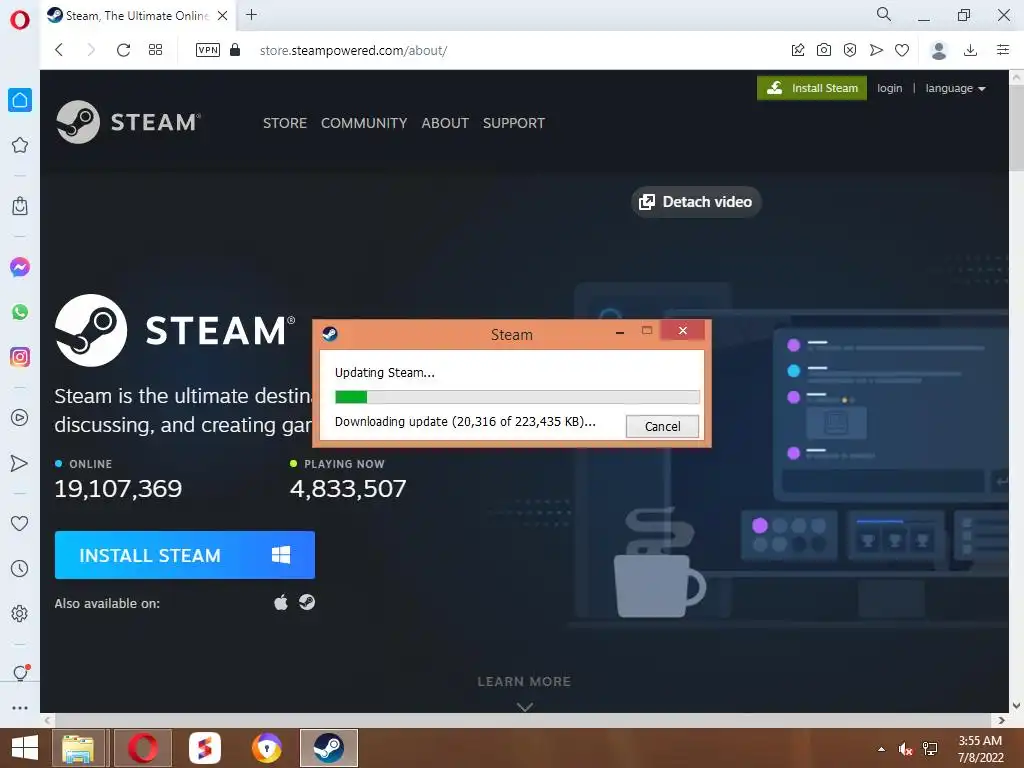Open the Player icon in sidebar

[x=20, y=417]
